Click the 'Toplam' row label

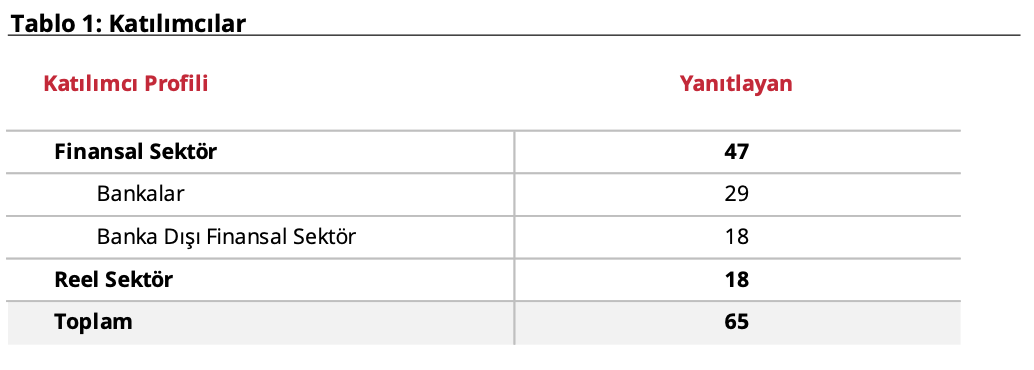click(x=93, y=322)
